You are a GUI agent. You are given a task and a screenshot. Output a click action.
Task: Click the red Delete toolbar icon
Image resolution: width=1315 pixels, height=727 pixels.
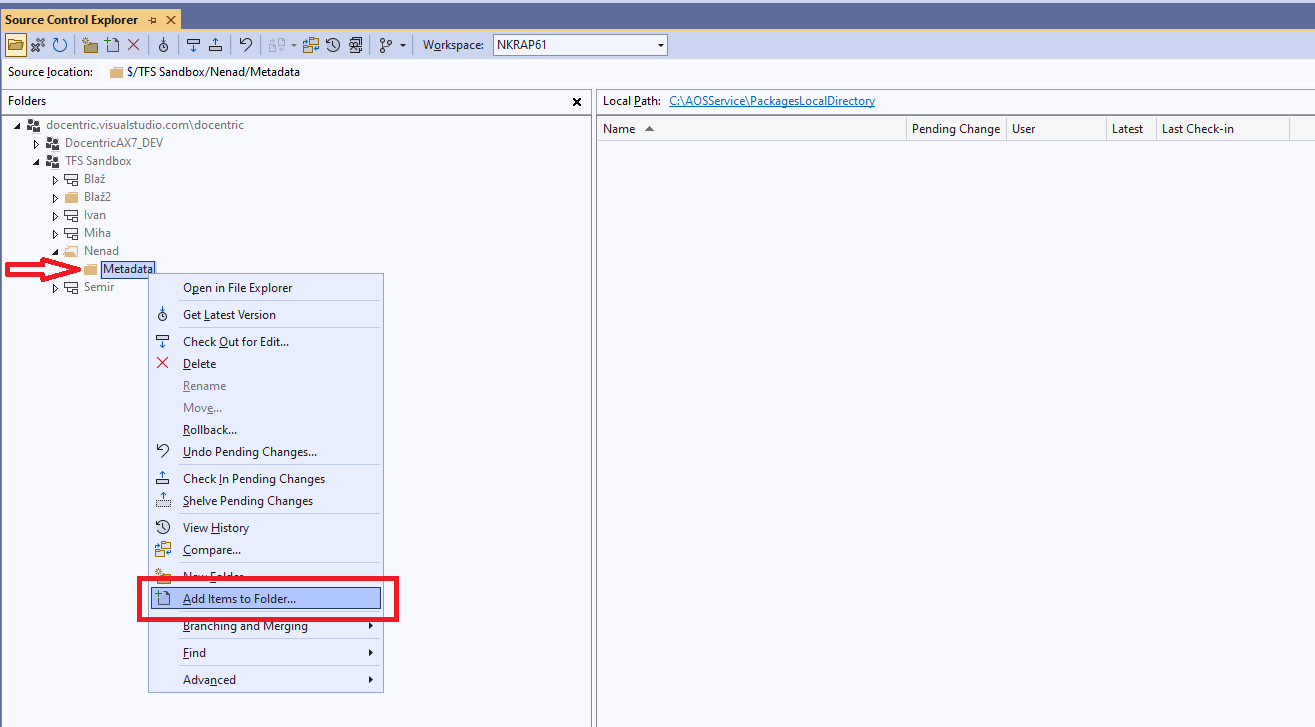(x=133, y=45)
